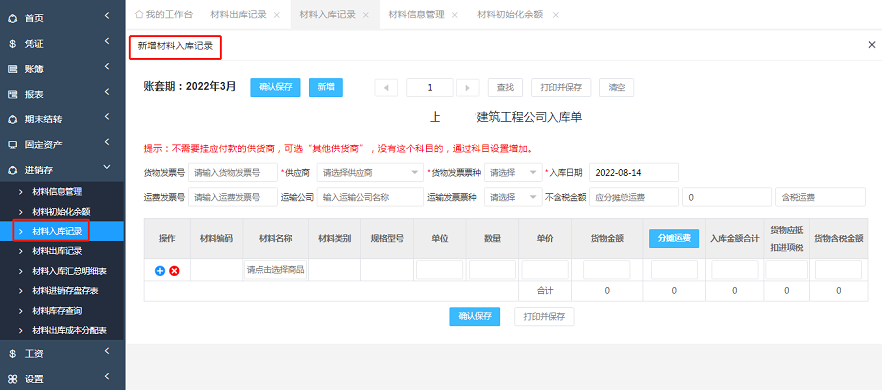Close the 材料出库记录 tab with its X
The image size is (882, 390).
click(x=276, y=15)
